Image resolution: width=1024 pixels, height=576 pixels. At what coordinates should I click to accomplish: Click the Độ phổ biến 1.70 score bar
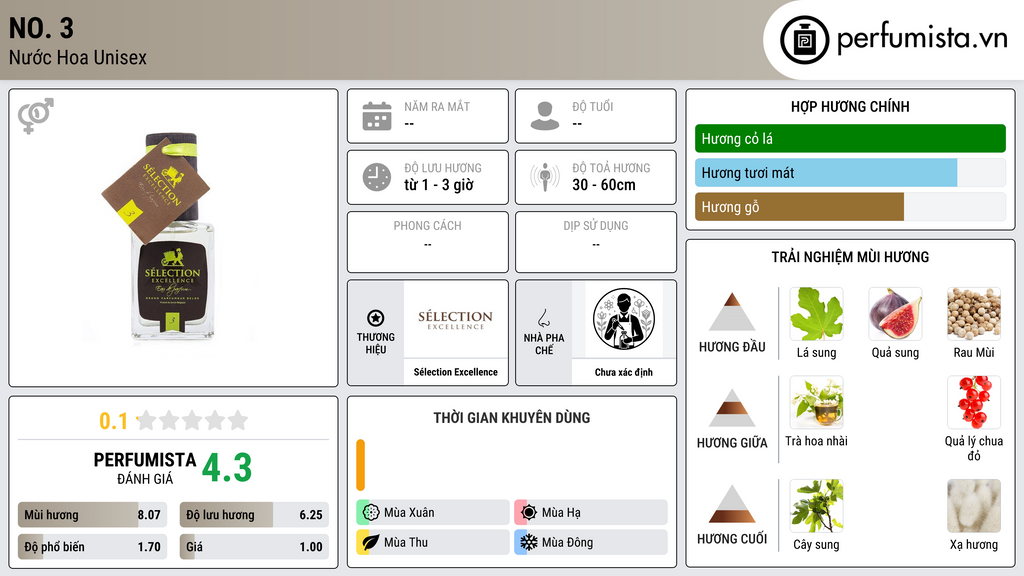93,547
